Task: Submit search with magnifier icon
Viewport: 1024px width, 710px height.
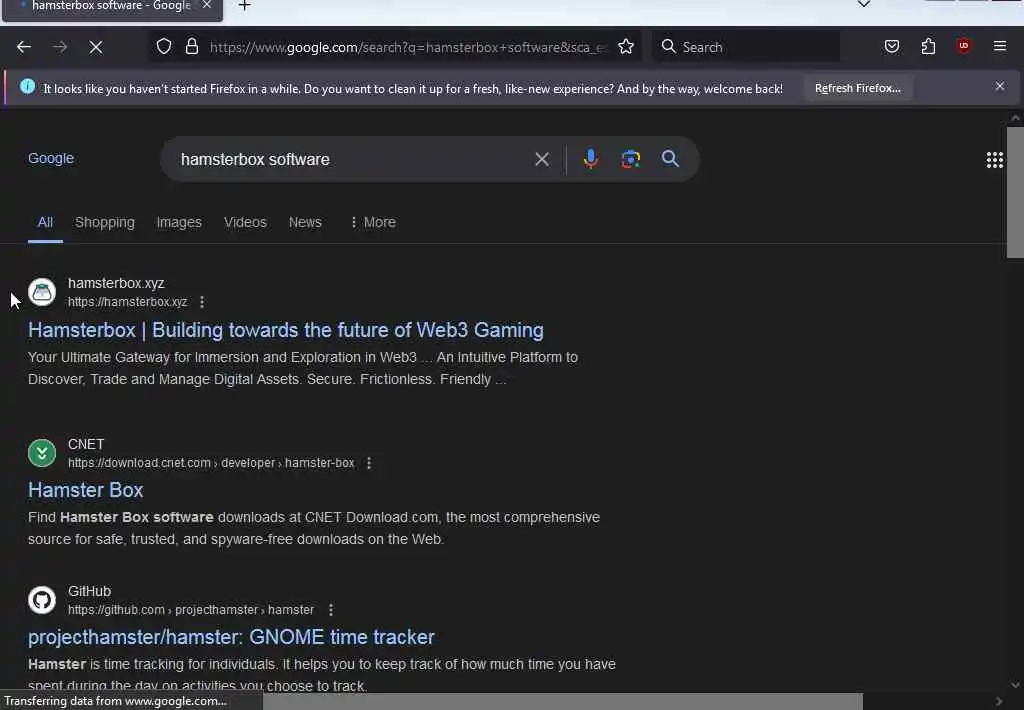Action: (670, 159)
